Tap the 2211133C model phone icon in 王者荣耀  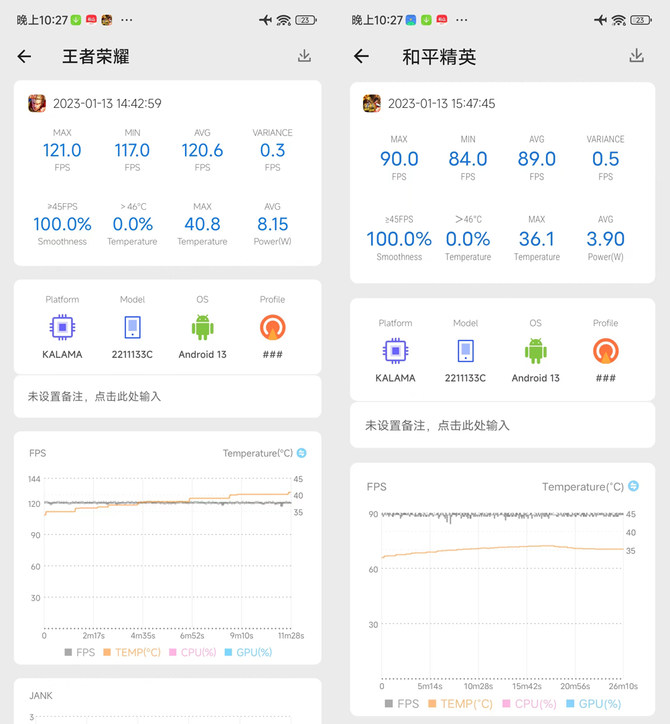pyautogui.click(x=133, y=327)
